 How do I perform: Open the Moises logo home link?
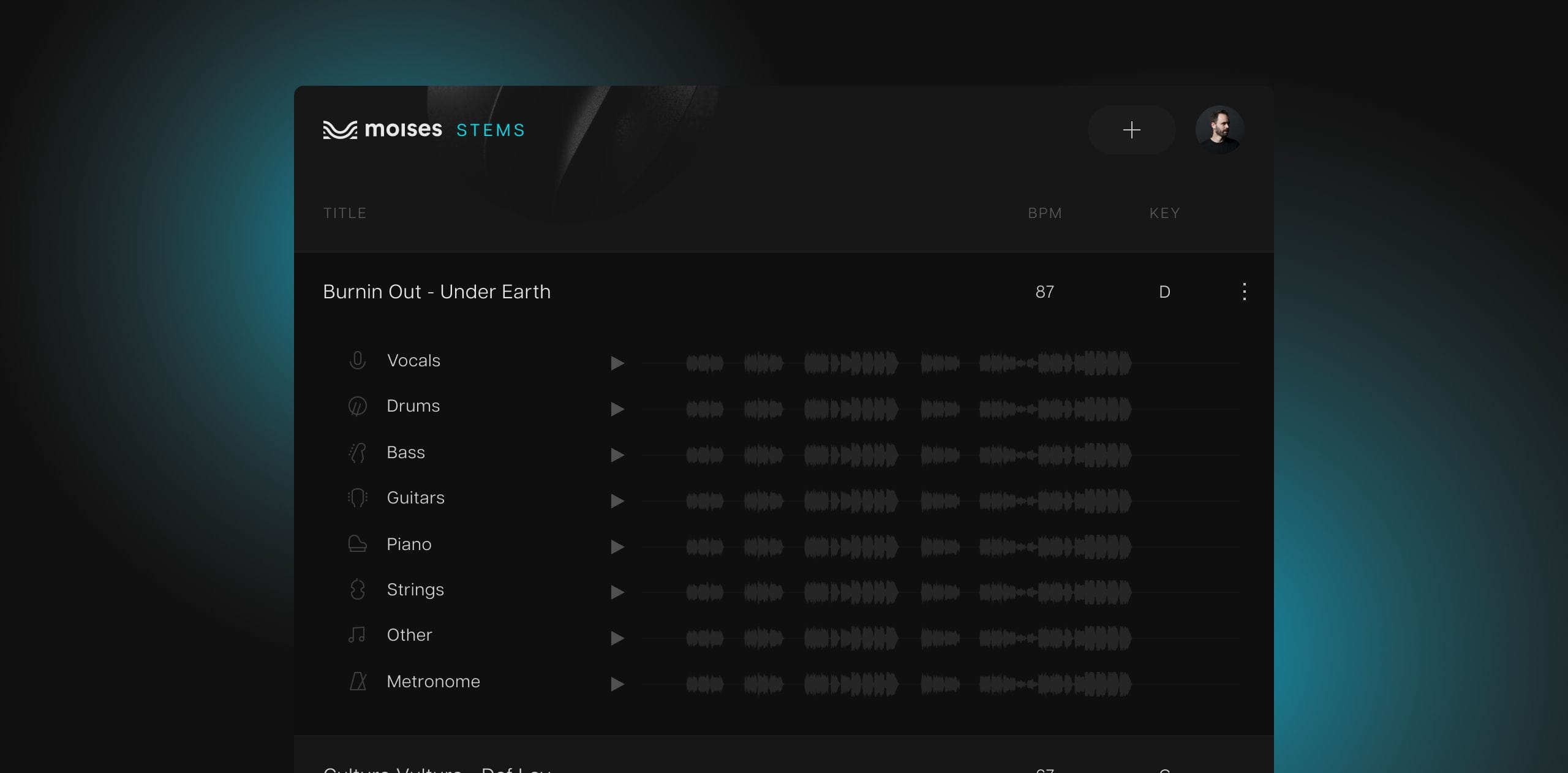pyautogui.click(x=383, y=130)
